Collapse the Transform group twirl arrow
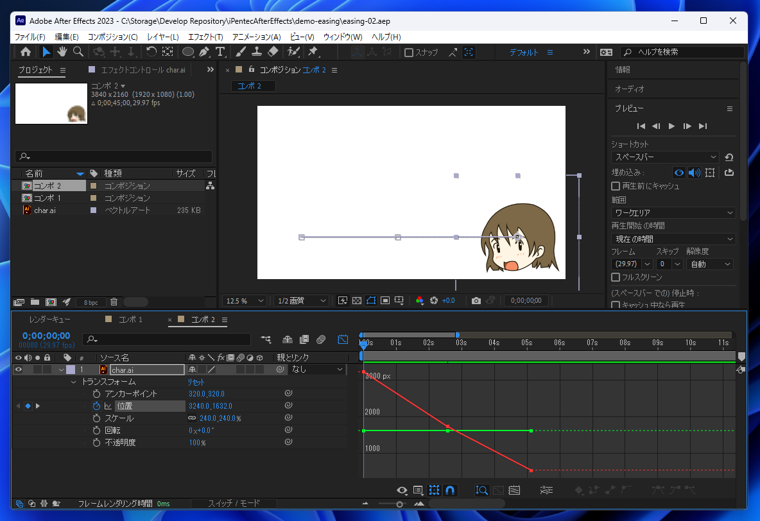760x521 pixels. coord(74,382)
